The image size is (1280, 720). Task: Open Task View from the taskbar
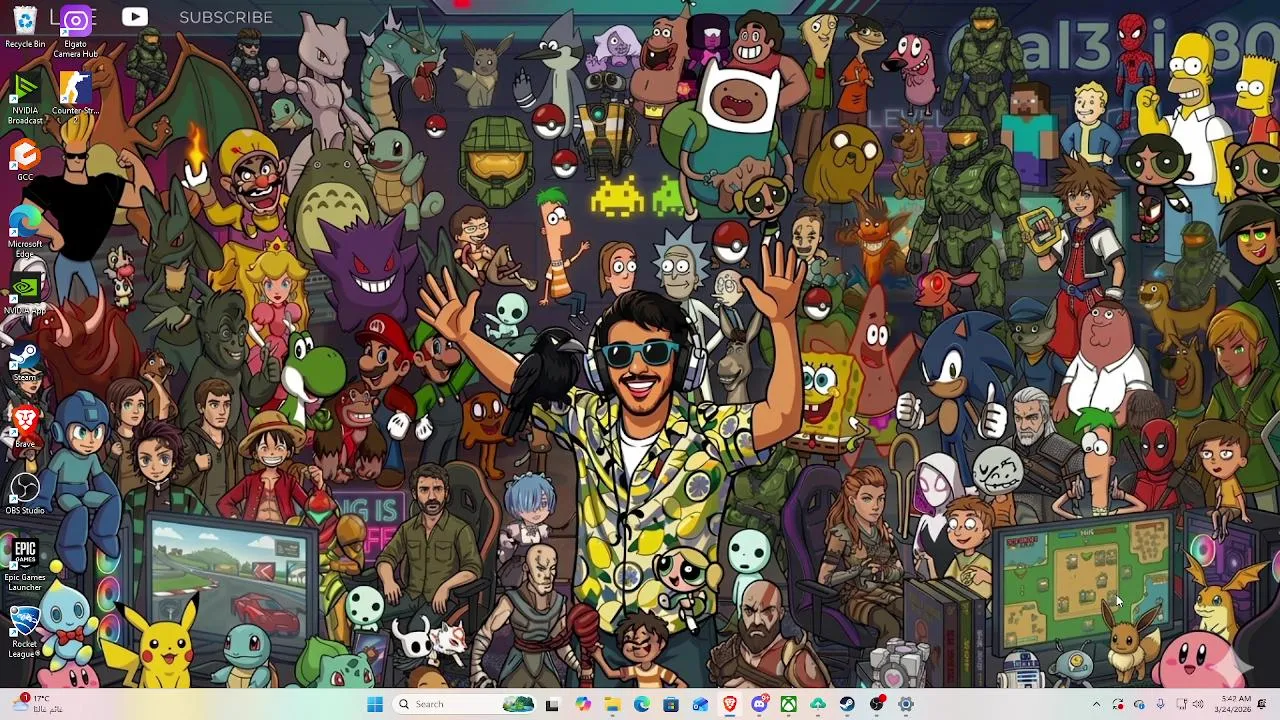pos(552,704)
